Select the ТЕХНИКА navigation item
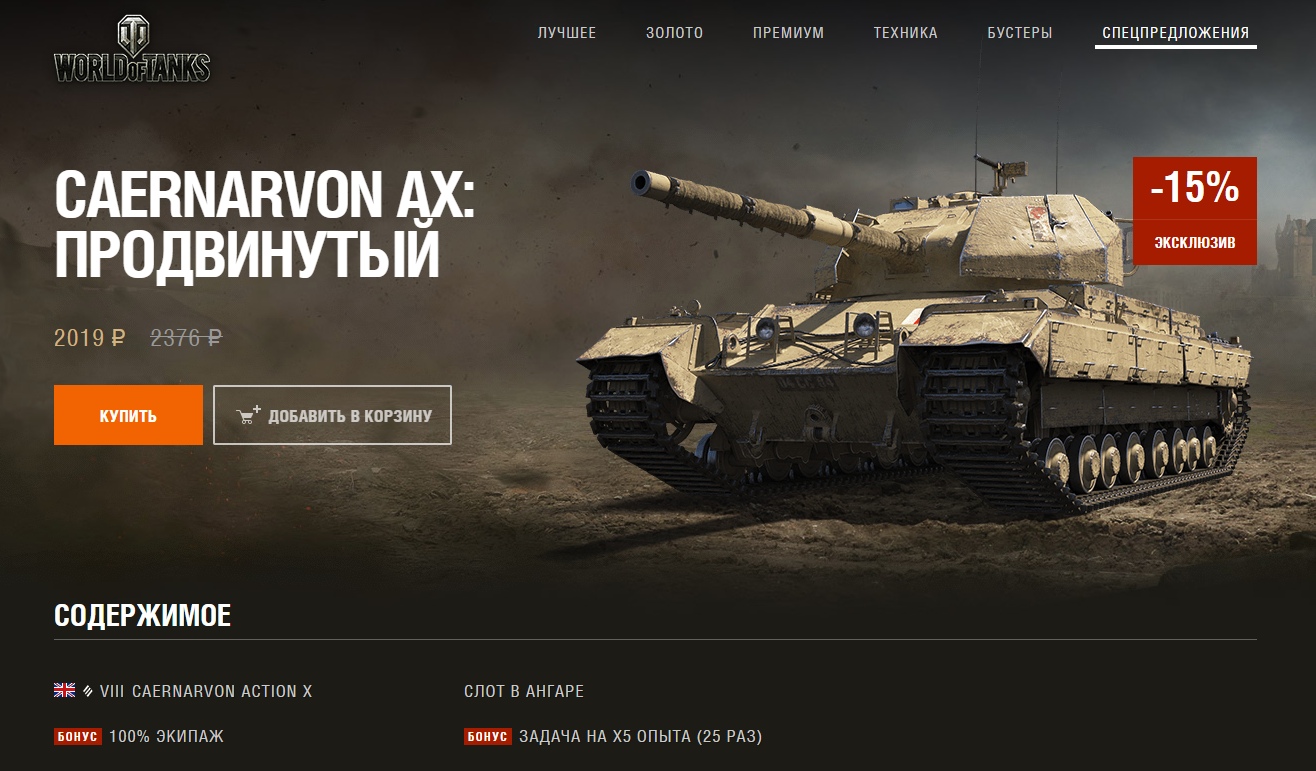Viewport: 1316px width, 771px height. pos(905,33)
